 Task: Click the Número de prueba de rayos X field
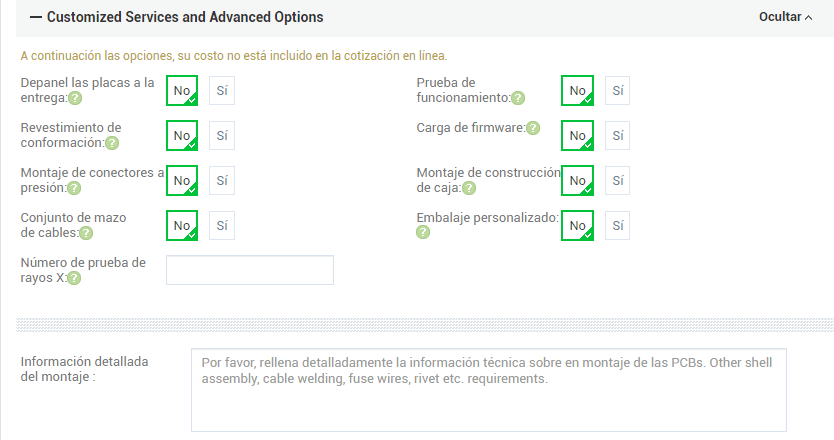(249, 270)
